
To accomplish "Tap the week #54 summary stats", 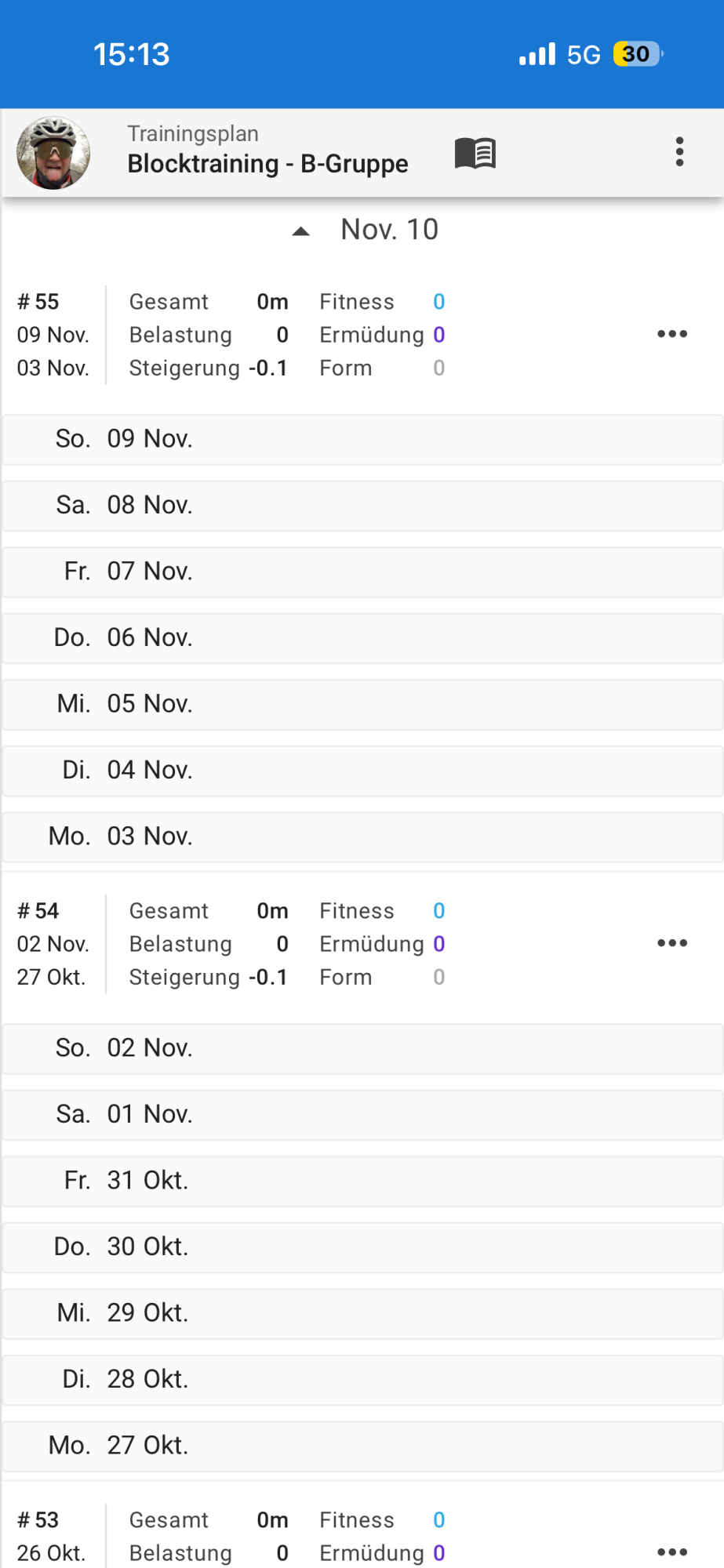I will [286, 944].
